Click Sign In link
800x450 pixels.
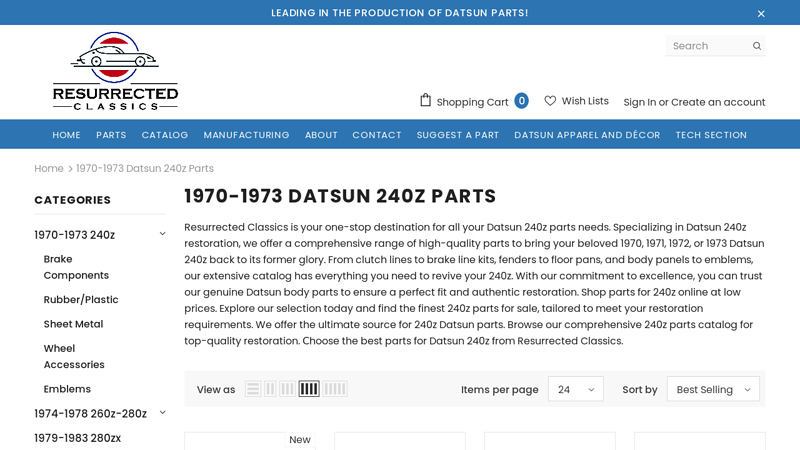(x=640, y=102)
